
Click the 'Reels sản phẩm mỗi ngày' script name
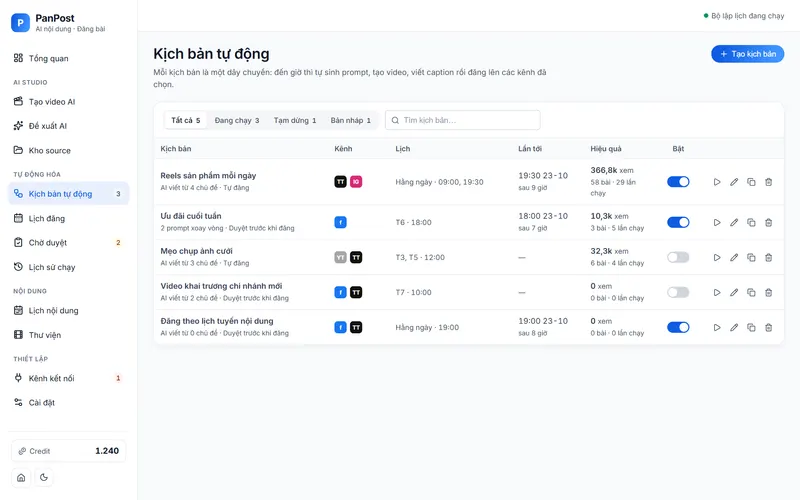[208, 176]
